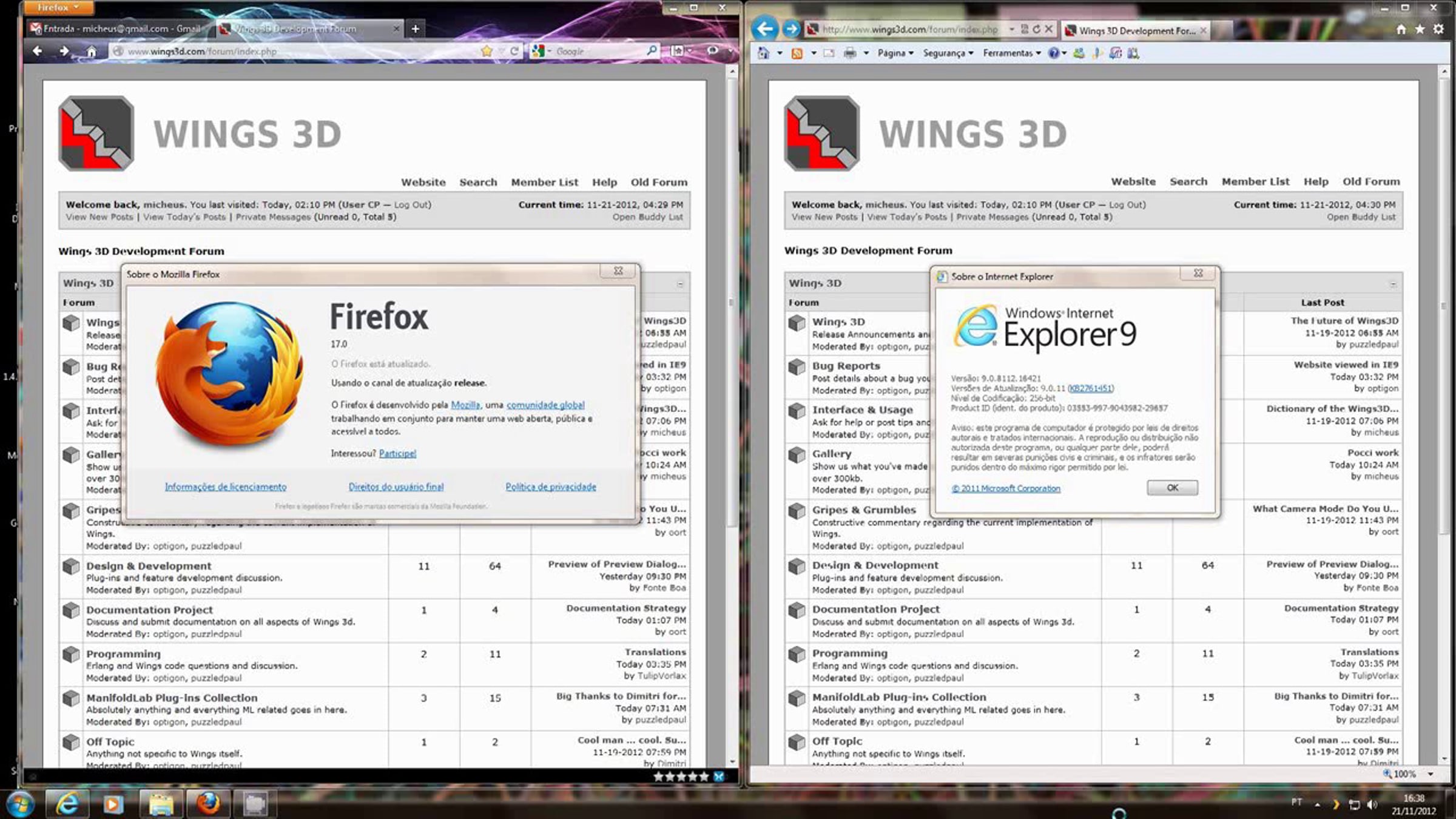Refresh the page in Internet Explorer
The height and width of the screenshot is (819, 1456).
pyautogui.click(x=1037, y=29)
